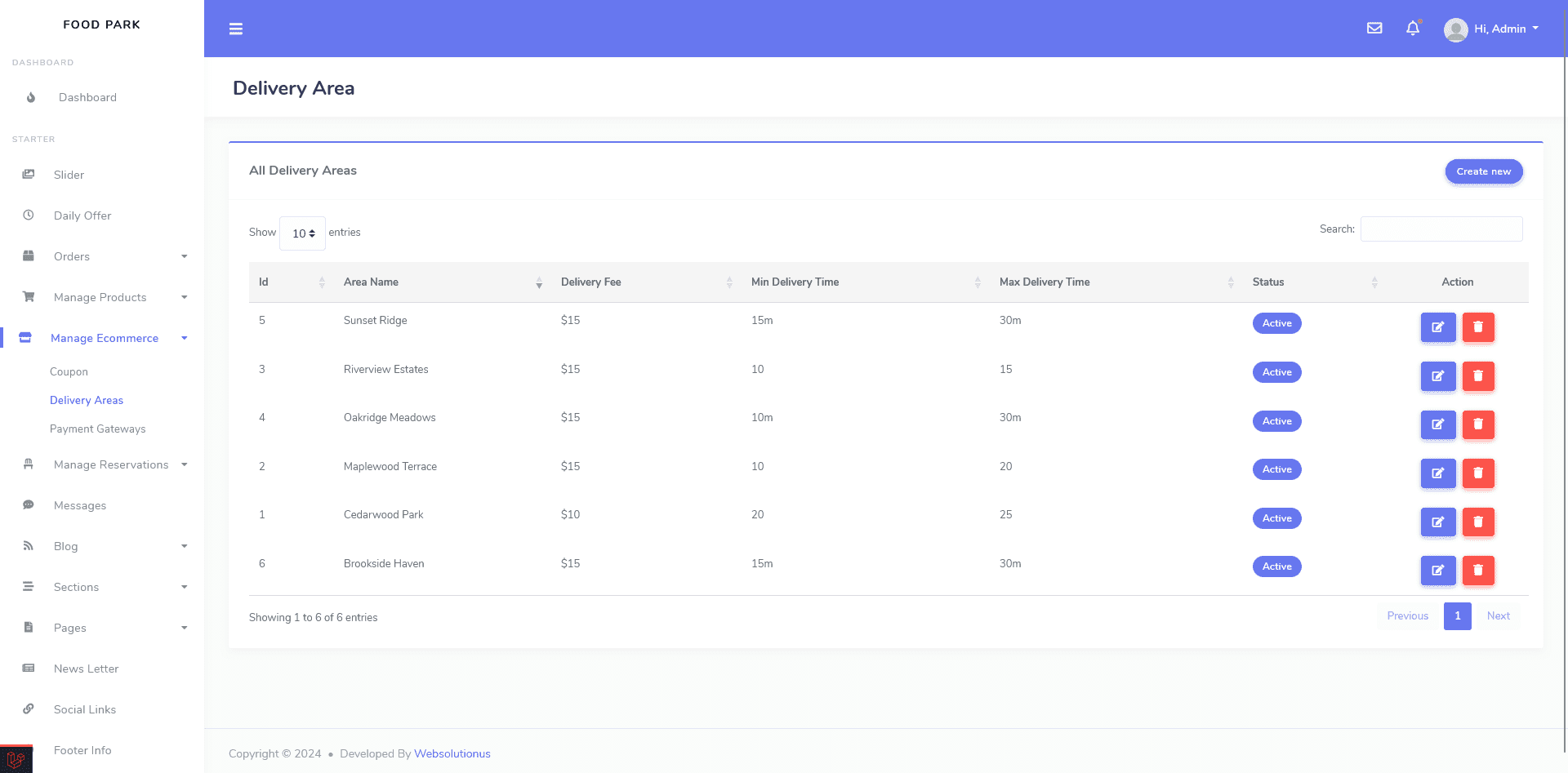Edit the Cedarwood Park row
The width and height of the screenshot is (1568, 773).
point(1438,522)
